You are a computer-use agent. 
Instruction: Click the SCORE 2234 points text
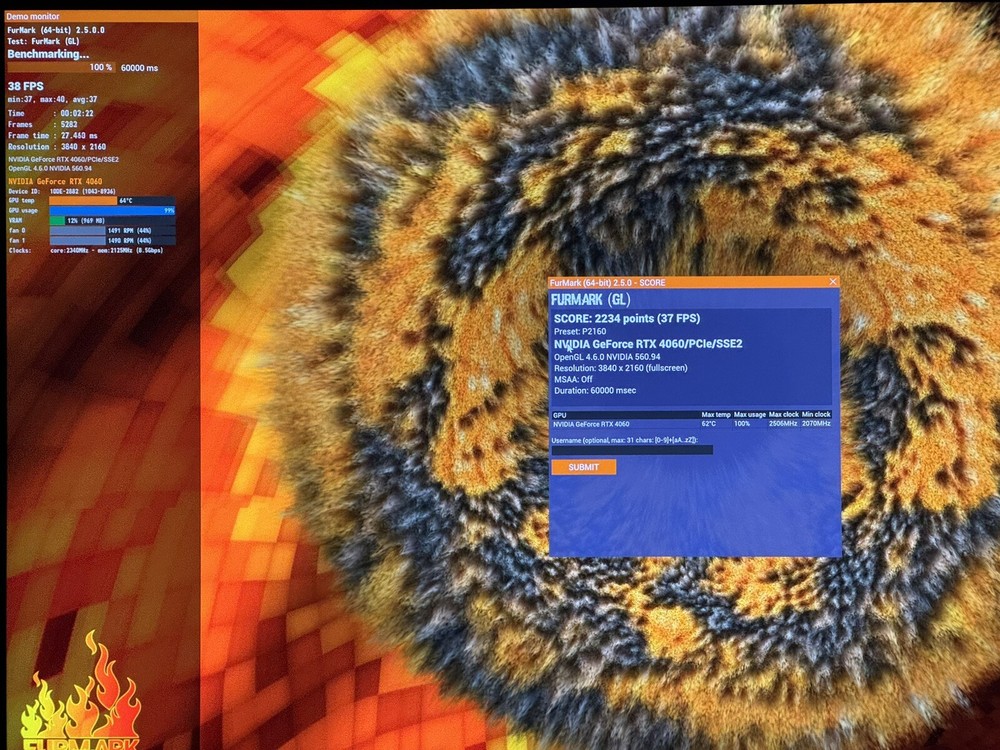[x=625, y=317]
